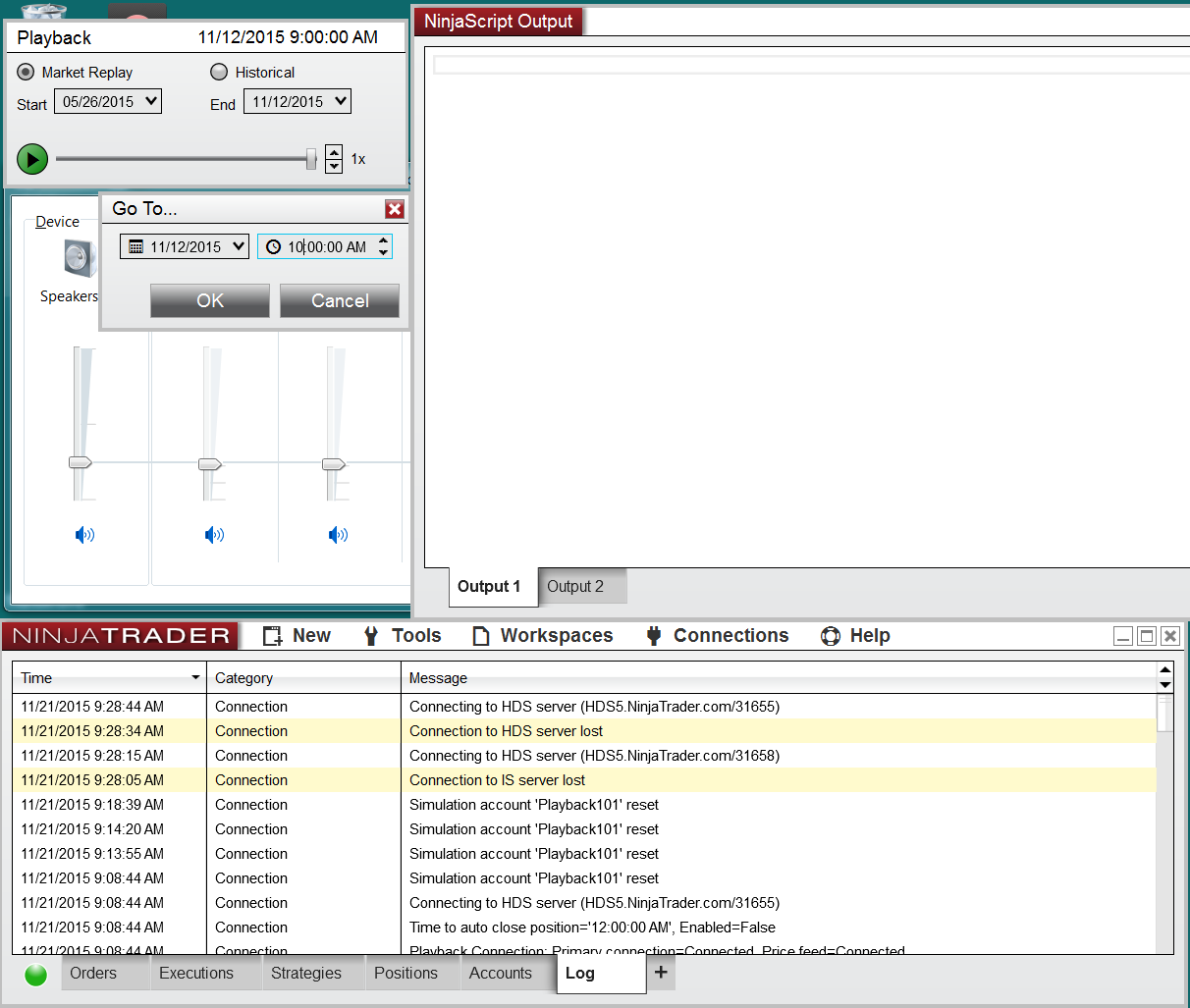Sort the log by Time column
The image size is (1190, 1008).
109,678
